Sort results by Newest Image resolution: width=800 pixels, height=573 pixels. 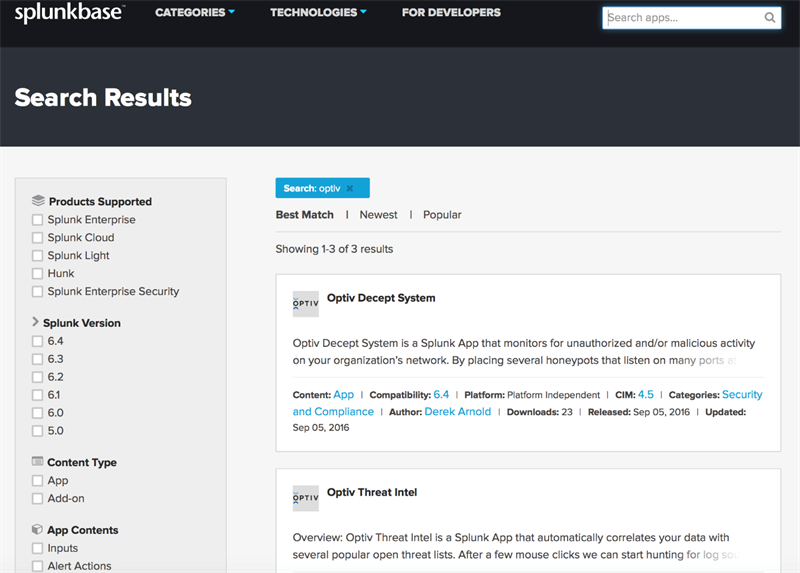[378, 215]
